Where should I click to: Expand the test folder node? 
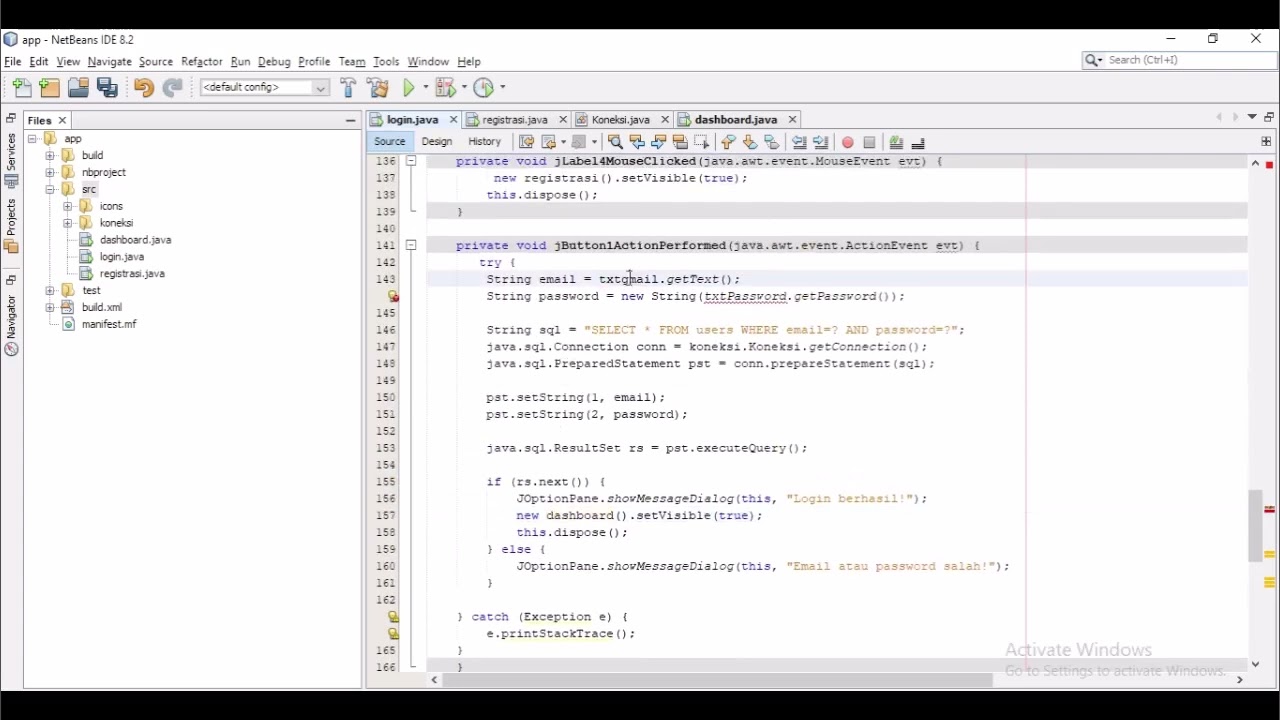pos(50,291)
